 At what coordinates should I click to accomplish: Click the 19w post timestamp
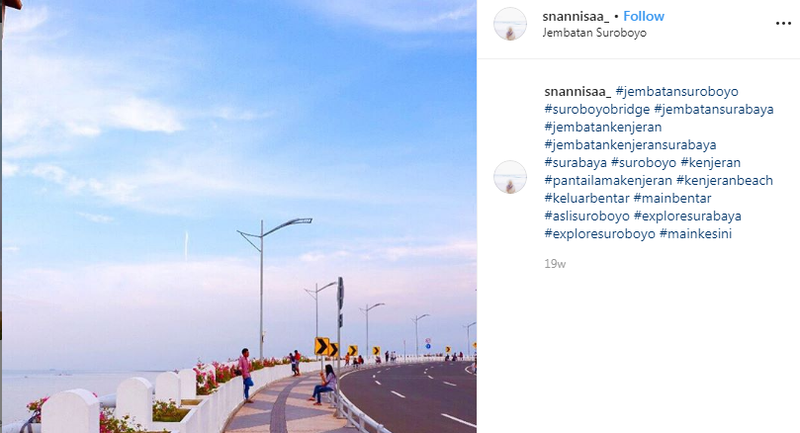[555, 264]
